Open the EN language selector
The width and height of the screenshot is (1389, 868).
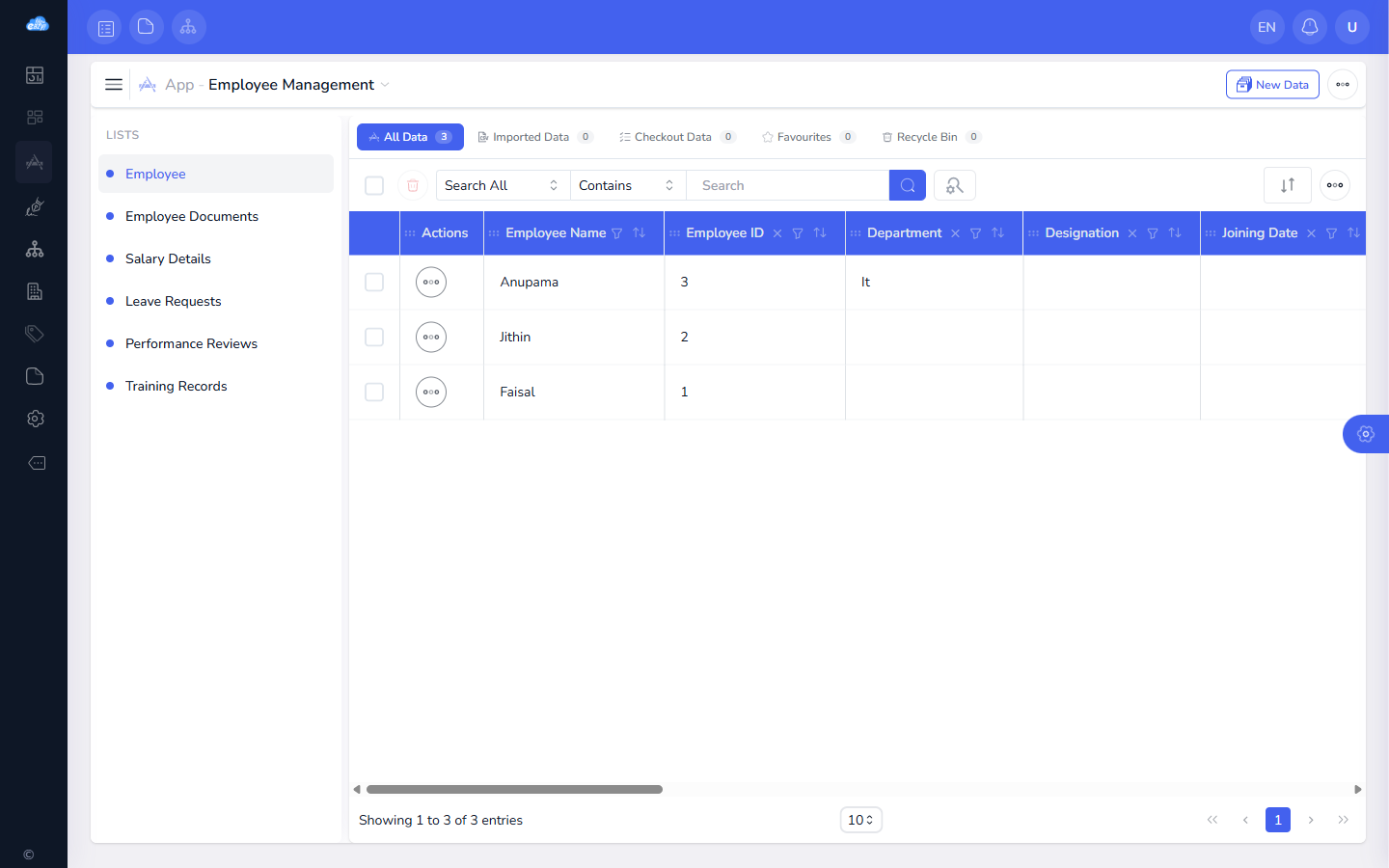[1267, 27]
